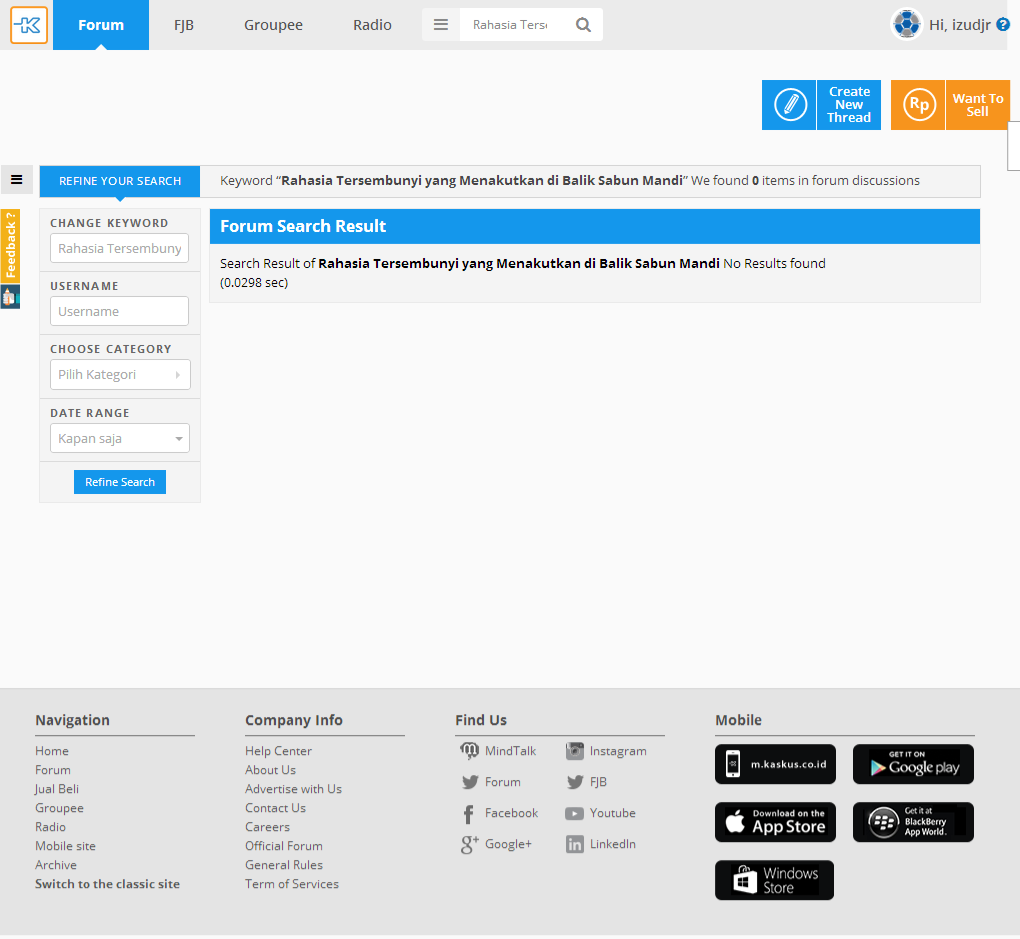Open Hi, izudjr user link

(x=960, y=25)
